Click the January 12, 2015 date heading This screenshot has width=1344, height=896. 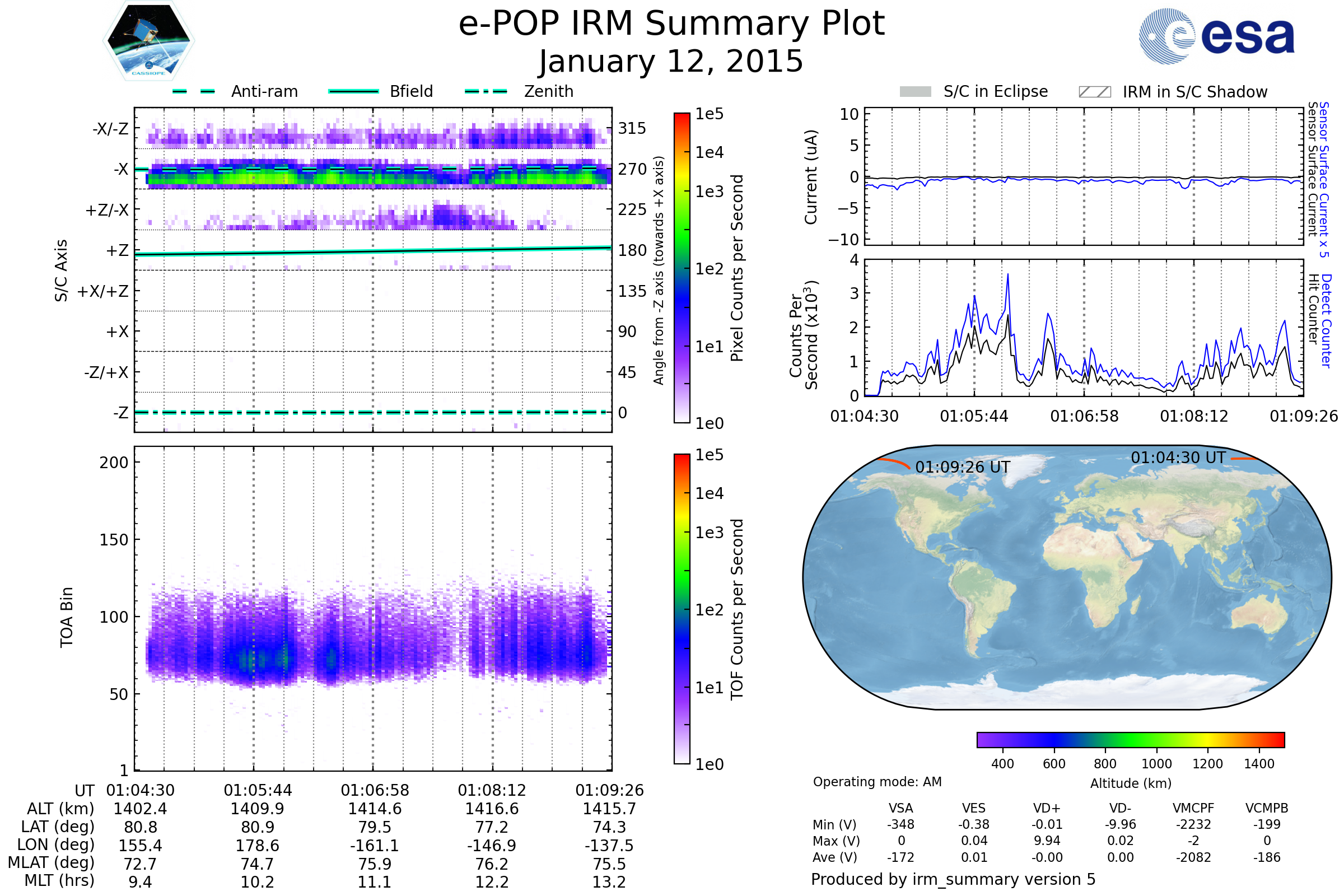tap(671, 61)
